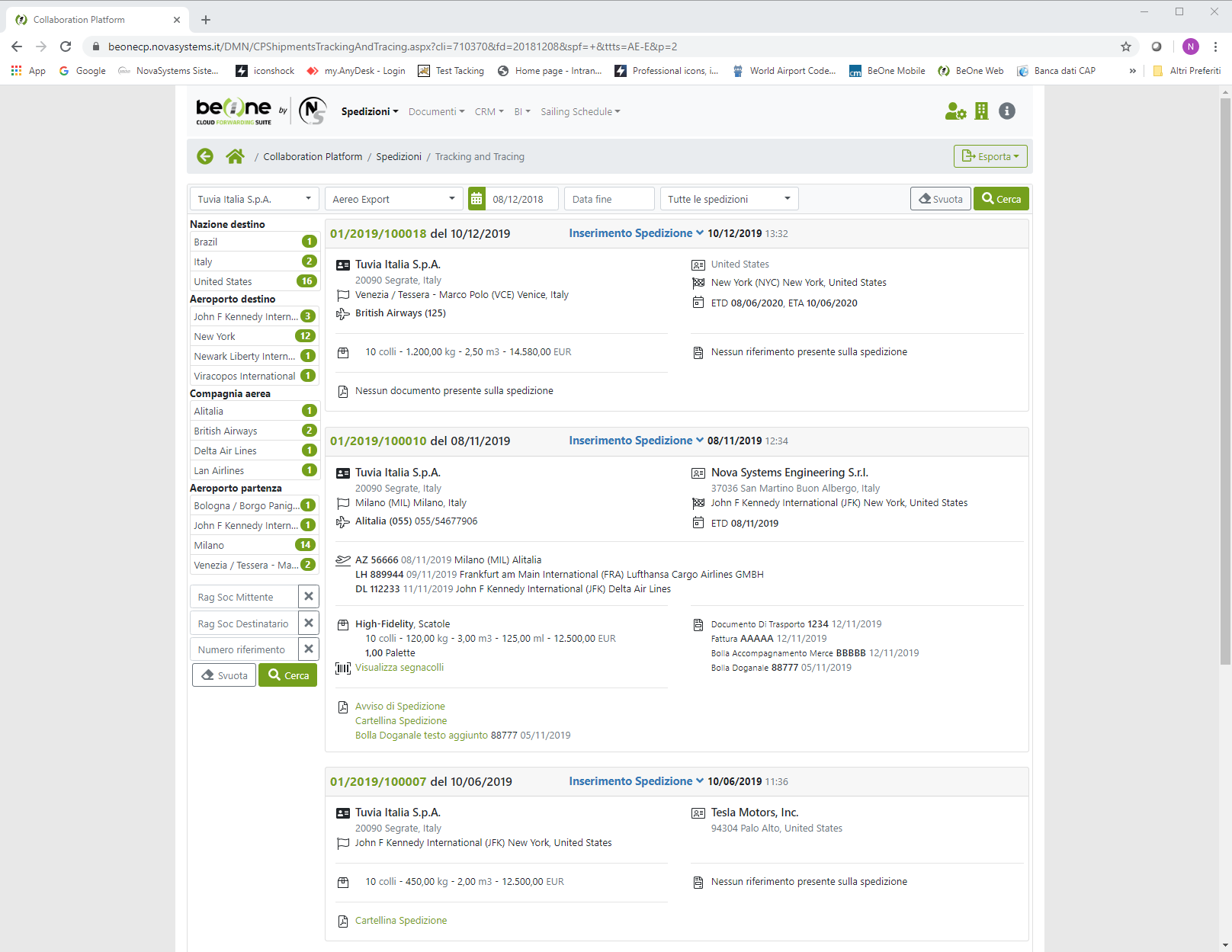Image resolution: width=1232 pixels, height=952 pixels.
Task: Click the PDF icon beside Avviso di Spedizione
Action: click(x=343, y=707)
